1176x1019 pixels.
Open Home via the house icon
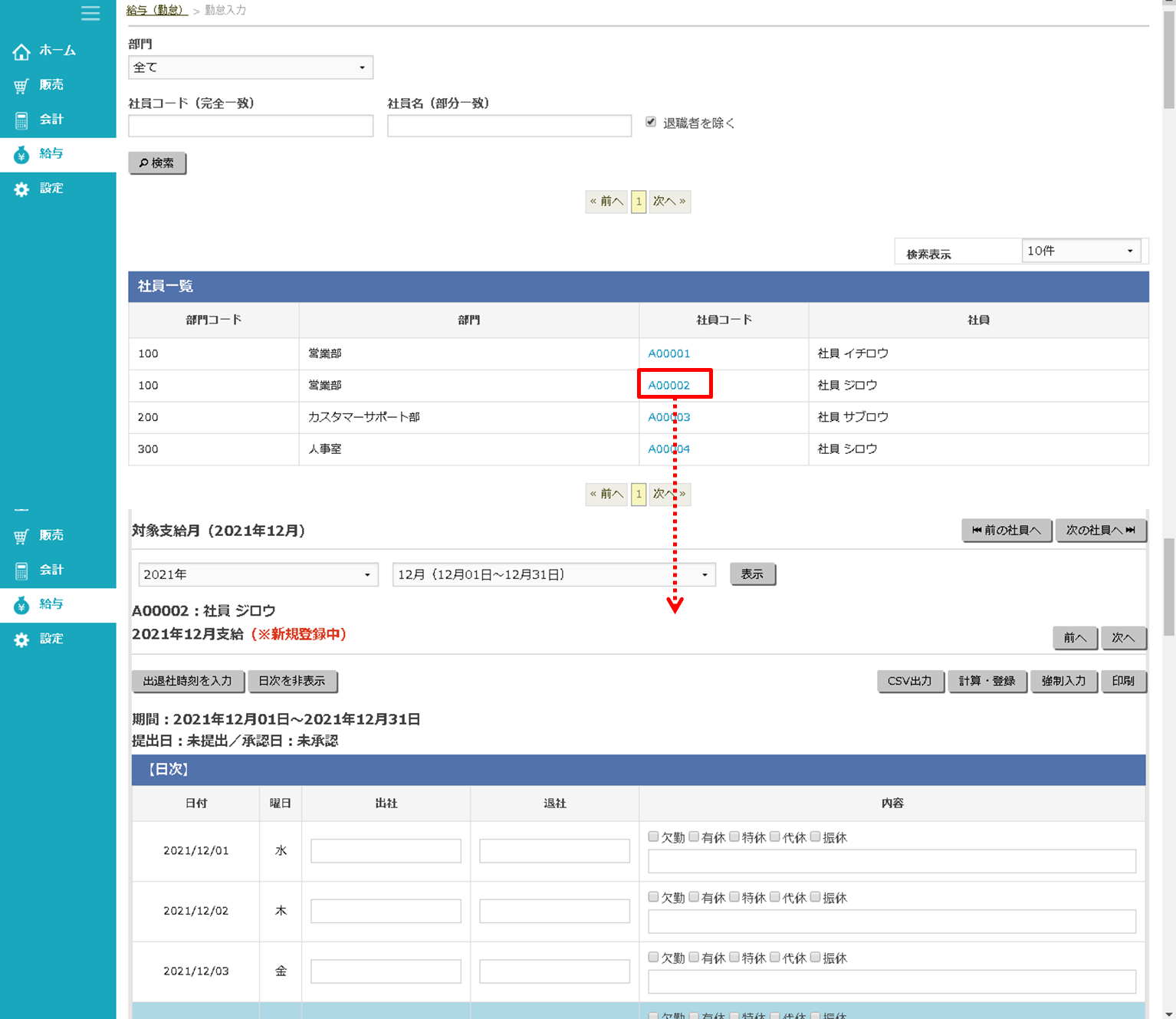click(21, 51)
